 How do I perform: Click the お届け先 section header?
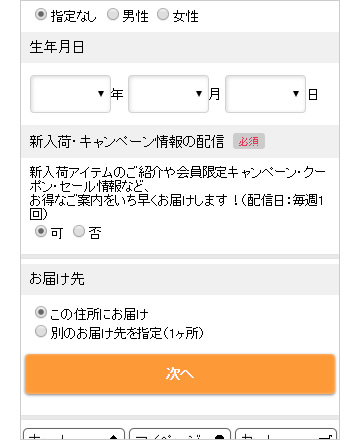pyautogui.click(x=180, y=279)
